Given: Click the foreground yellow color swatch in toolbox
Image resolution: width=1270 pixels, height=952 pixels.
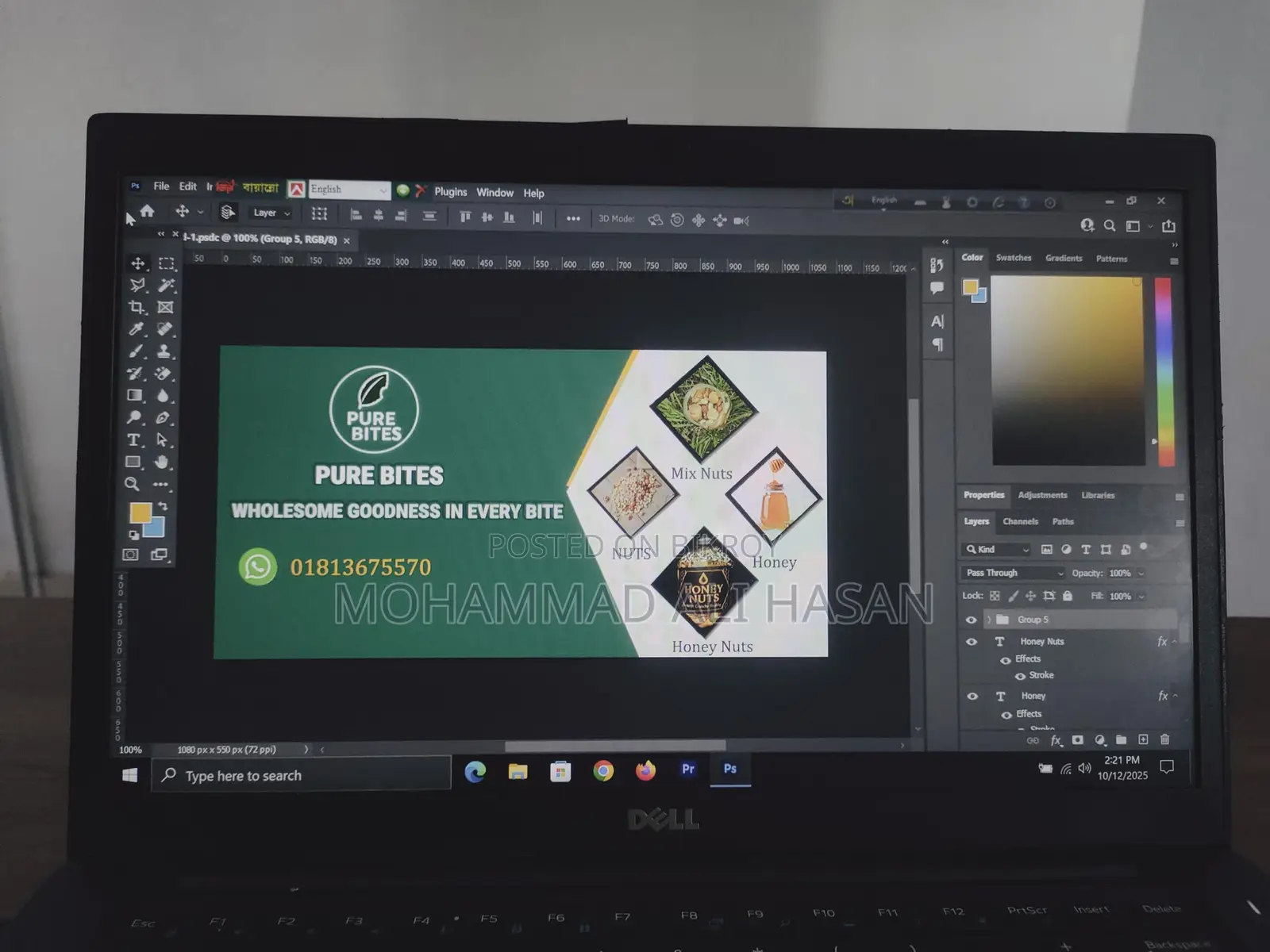Looking at the screenshot, I should coord(139,512).
